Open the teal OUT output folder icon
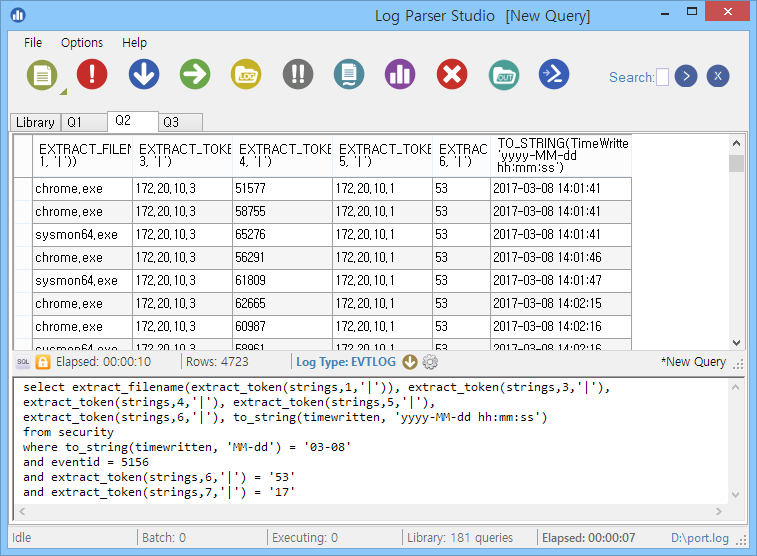 tap(504, 75)
